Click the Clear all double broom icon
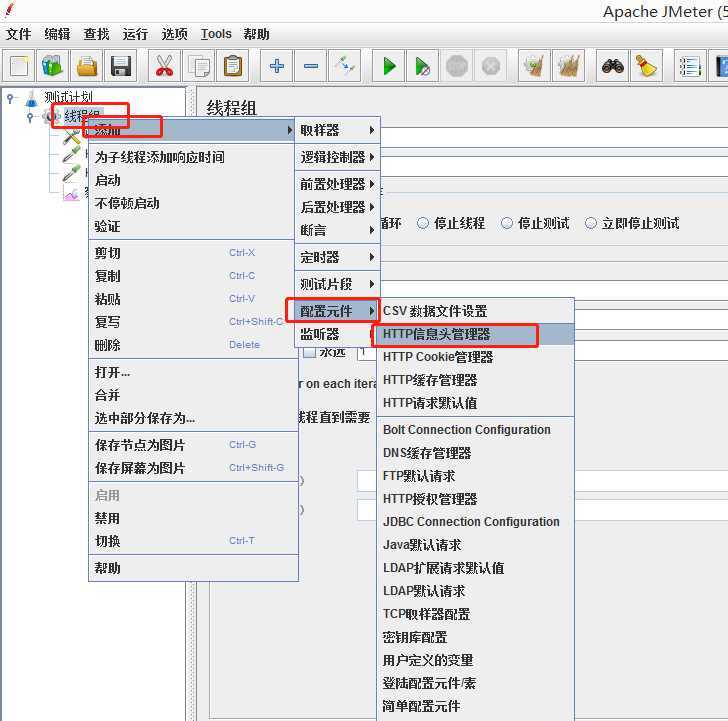Image resolution: width=728 pixels, height=721 pixels. tap(569, 66)
